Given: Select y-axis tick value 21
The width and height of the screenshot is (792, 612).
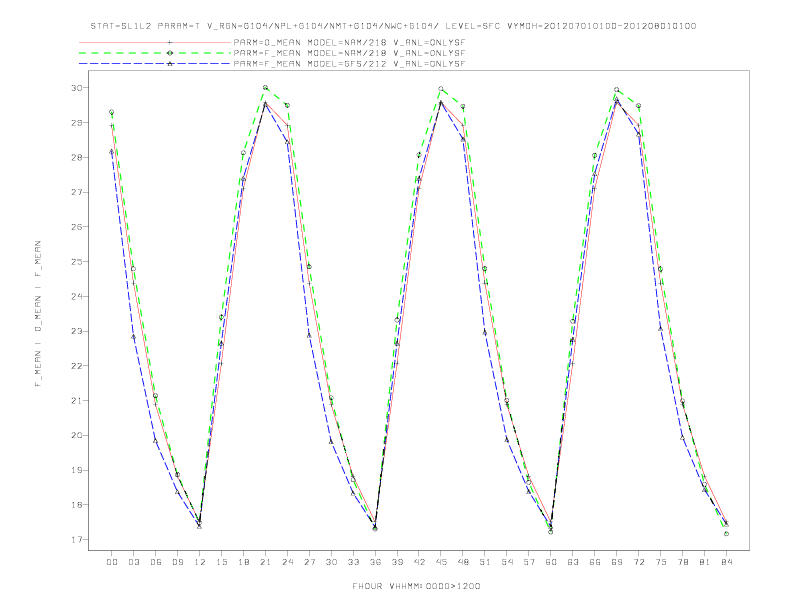Looking at the screenshot, I should (77, 400).
